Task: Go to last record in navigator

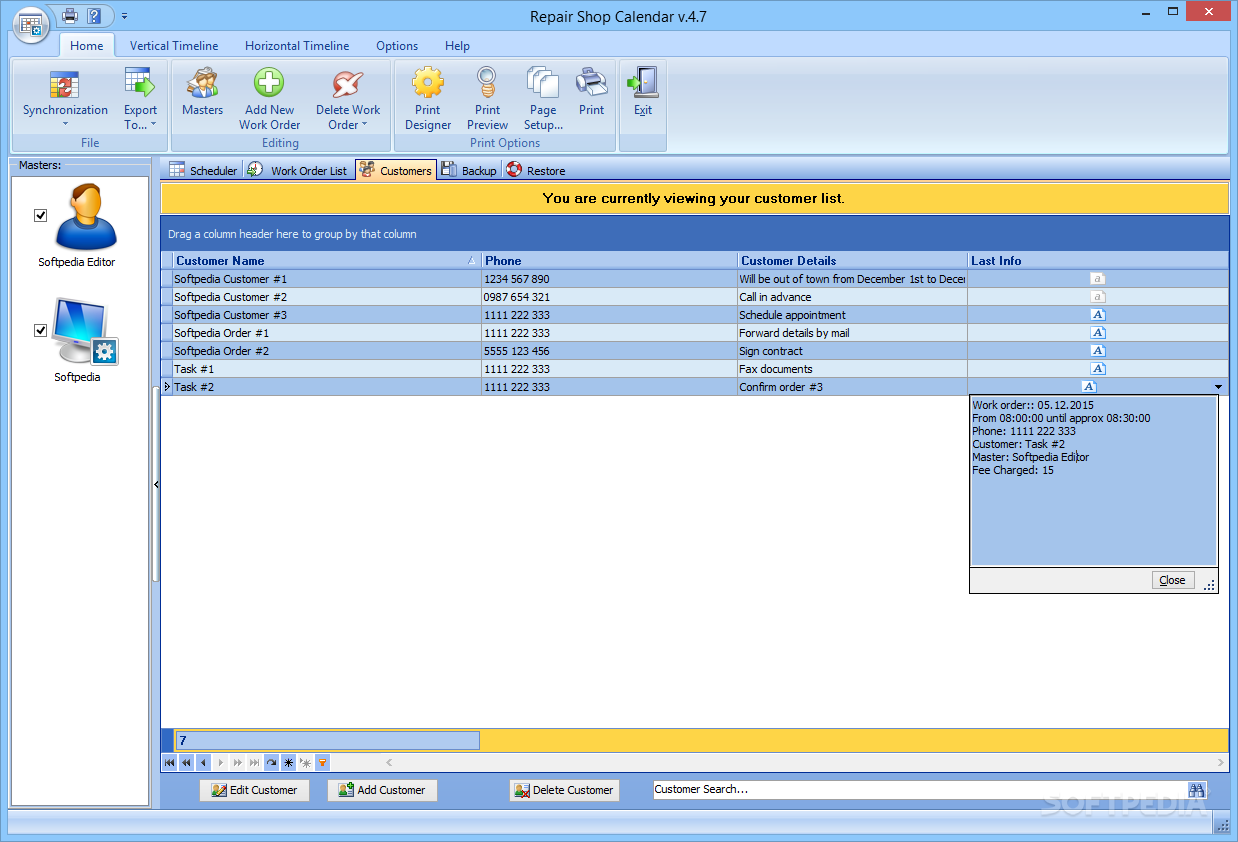Action: [254, 762]
